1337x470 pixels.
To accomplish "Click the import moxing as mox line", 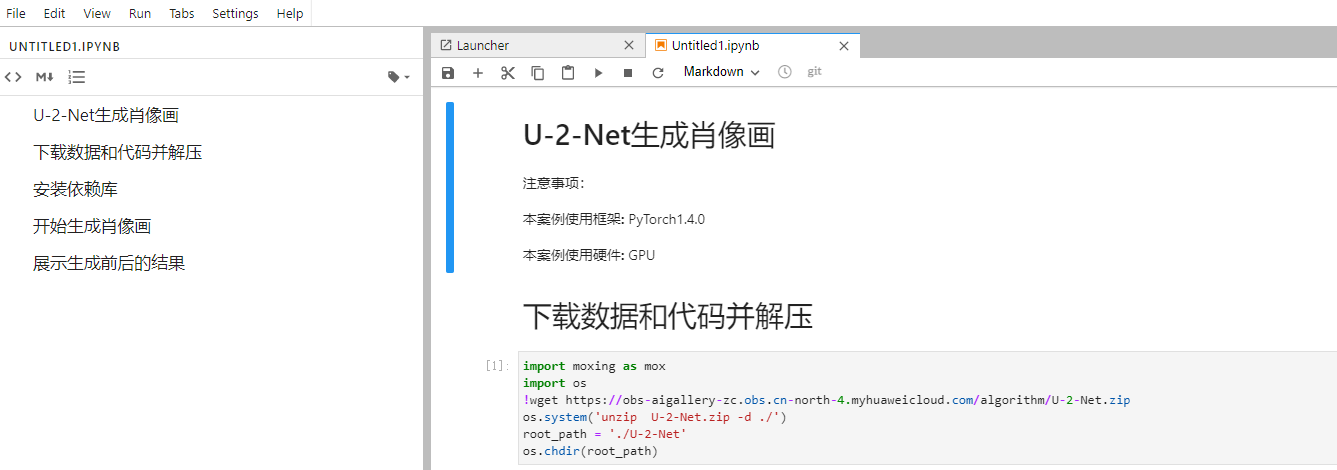I will (x=594, y=366).
